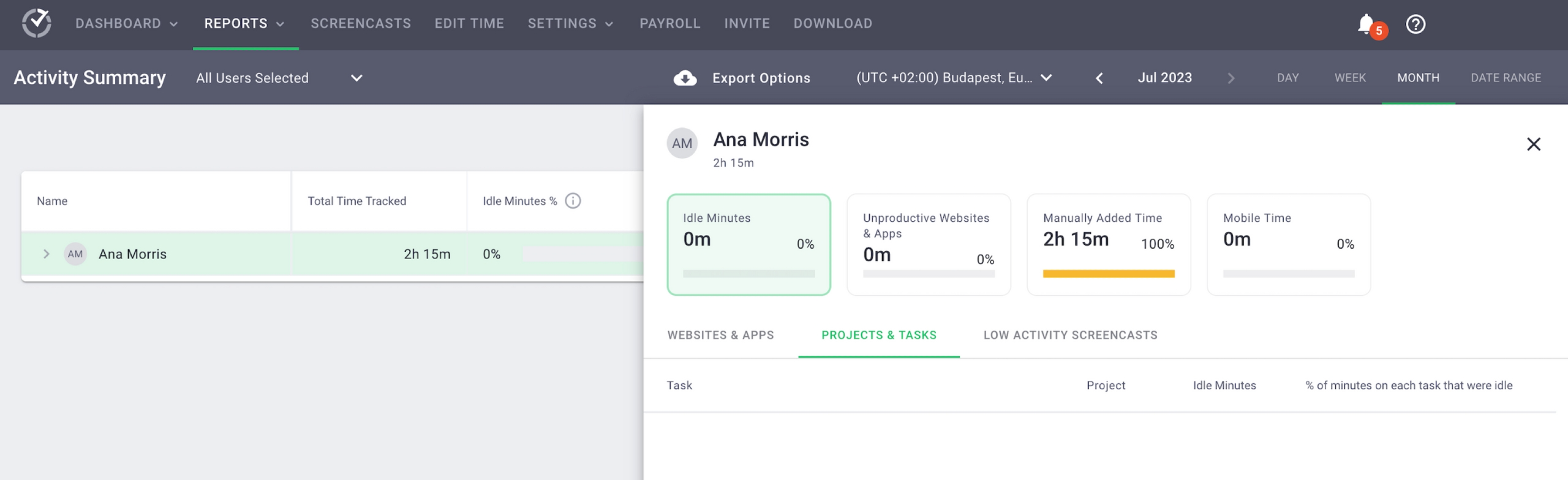The width and height of the screenshot is (1568, 480).
Task: Click the Project column header
Action: point(1106,385)
